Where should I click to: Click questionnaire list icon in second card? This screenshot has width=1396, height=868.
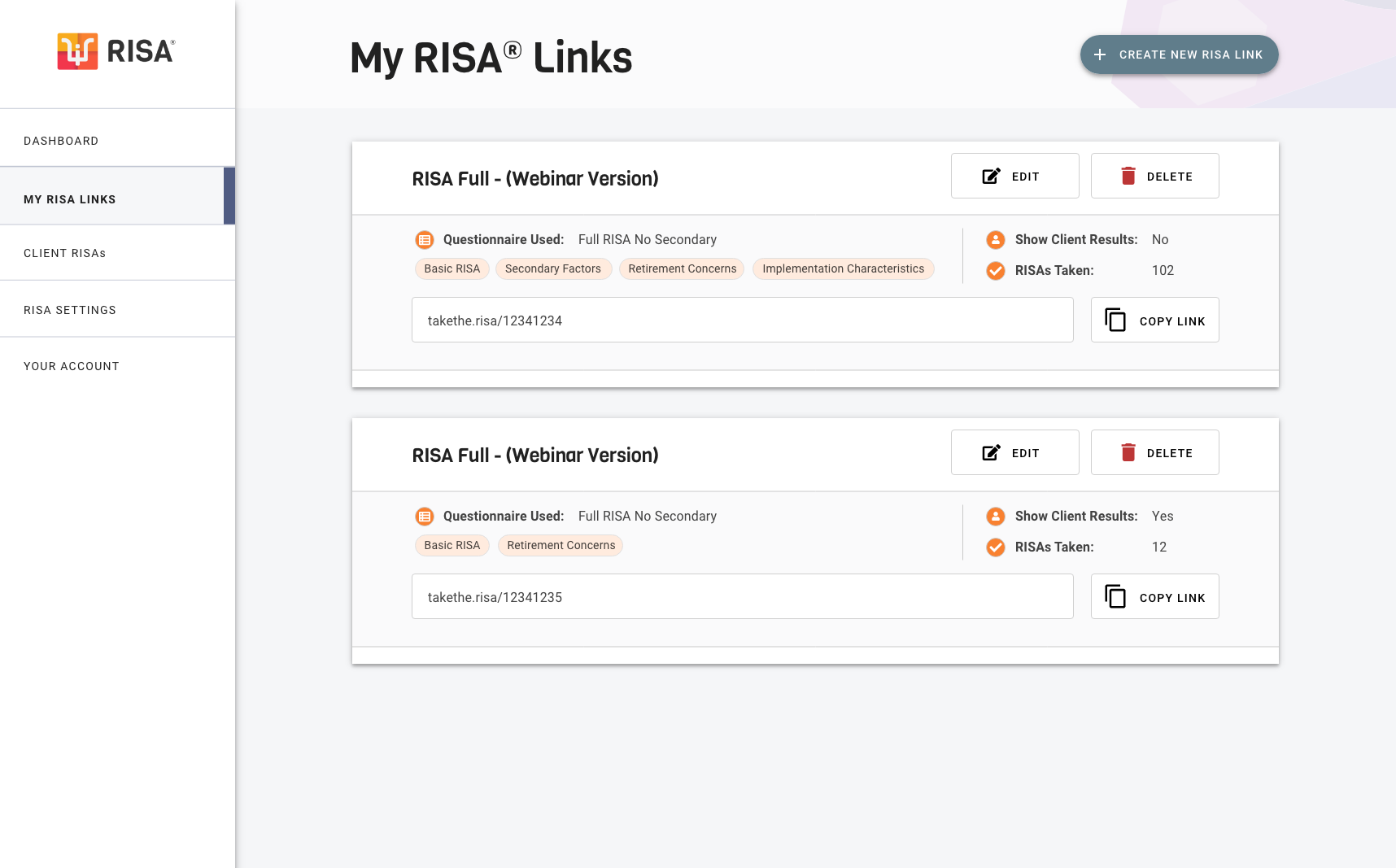click(425, 517)
